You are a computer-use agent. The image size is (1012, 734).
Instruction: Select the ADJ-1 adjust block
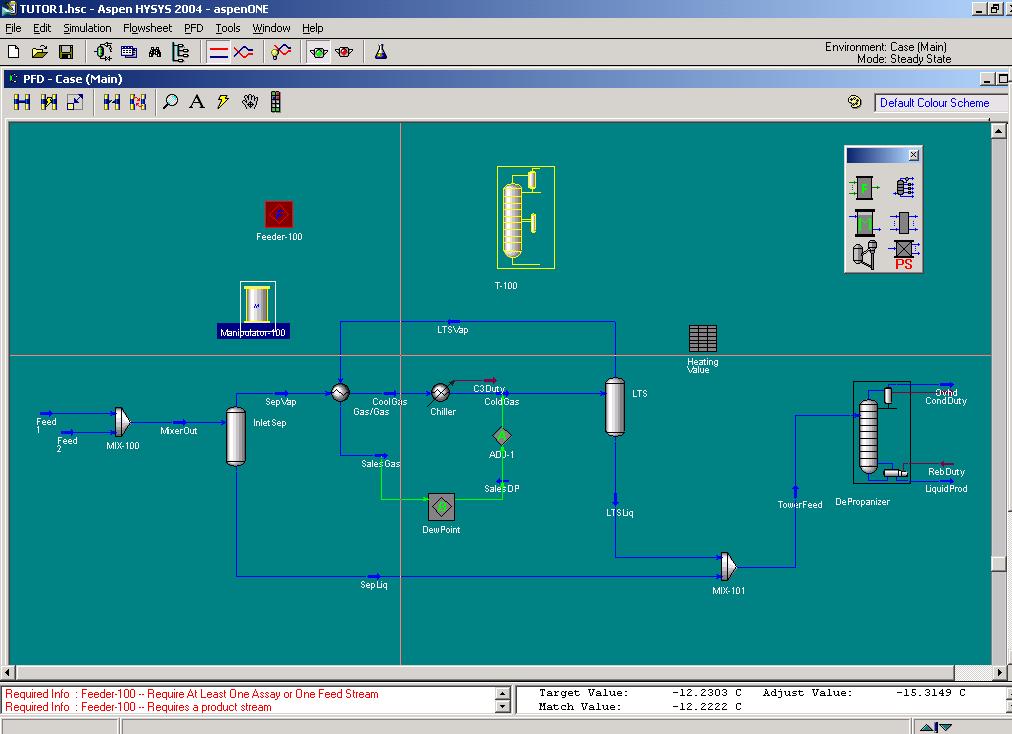tap(501, 436)
